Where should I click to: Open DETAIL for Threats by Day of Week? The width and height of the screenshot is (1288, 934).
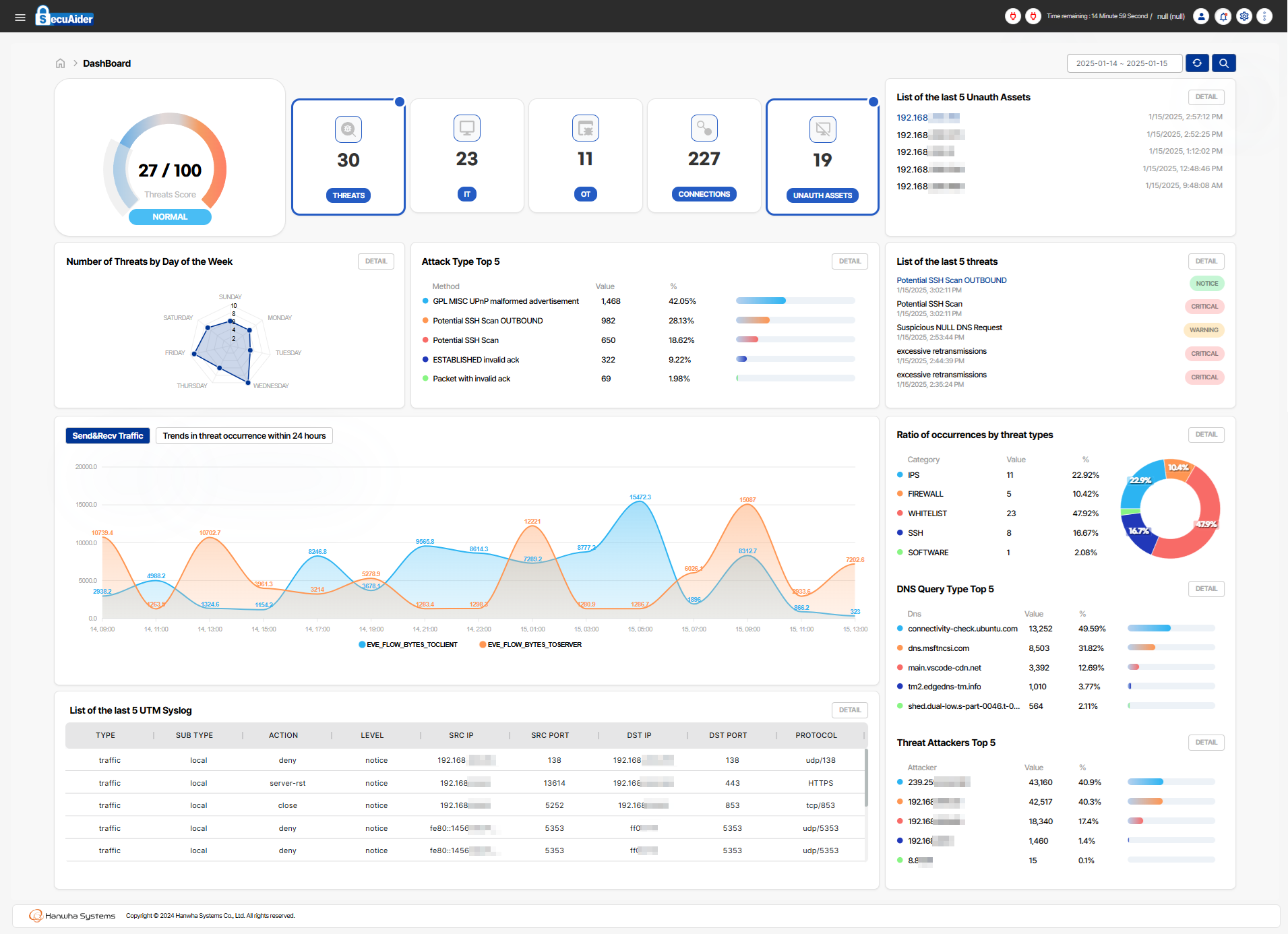pos(376,261)
